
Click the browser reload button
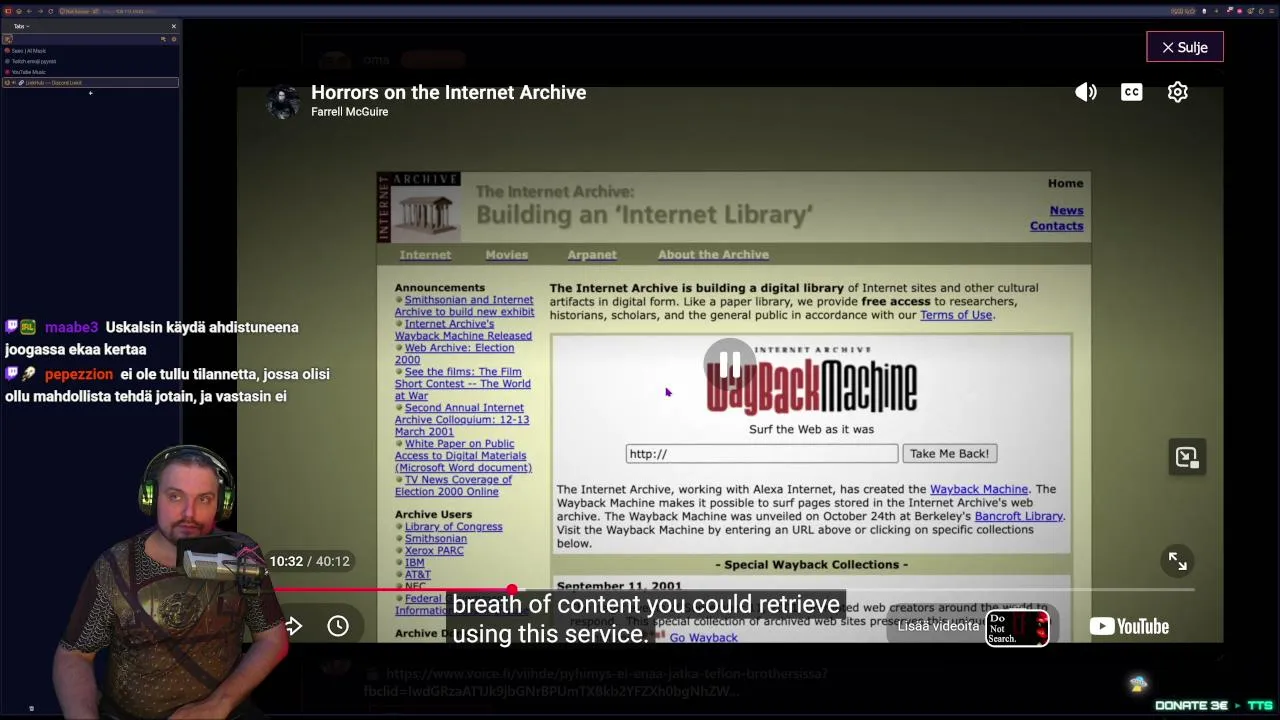[x=51, y=11]
